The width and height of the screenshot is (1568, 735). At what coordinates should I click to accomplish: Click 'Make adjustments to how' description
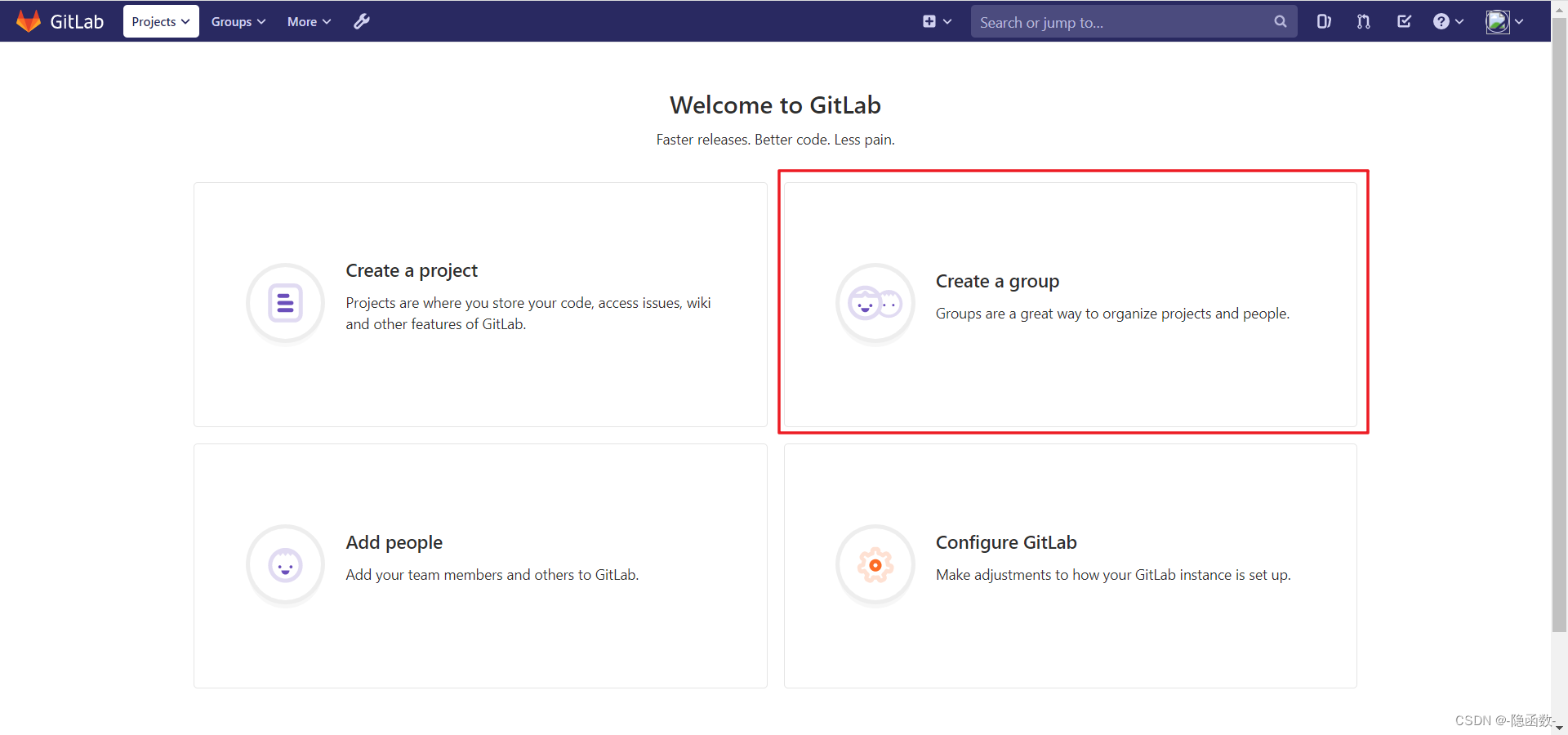pyautogui.click(x=1113, y=575)
